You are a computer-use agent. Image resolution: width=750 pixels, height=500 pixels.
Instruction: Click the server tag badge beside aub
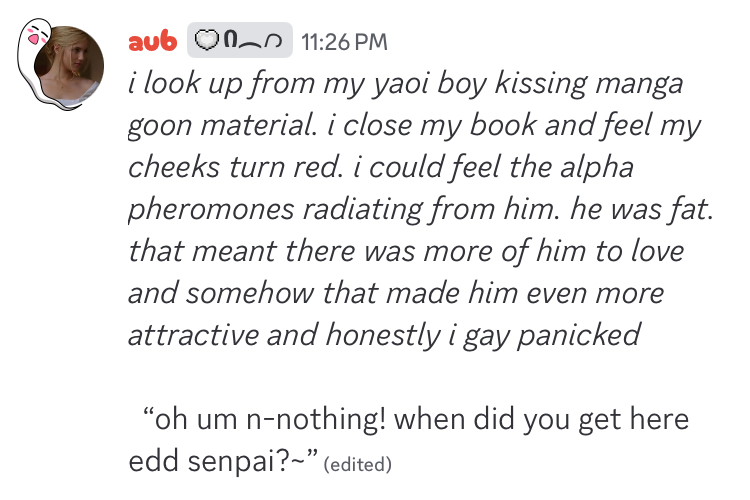[239, 41]
